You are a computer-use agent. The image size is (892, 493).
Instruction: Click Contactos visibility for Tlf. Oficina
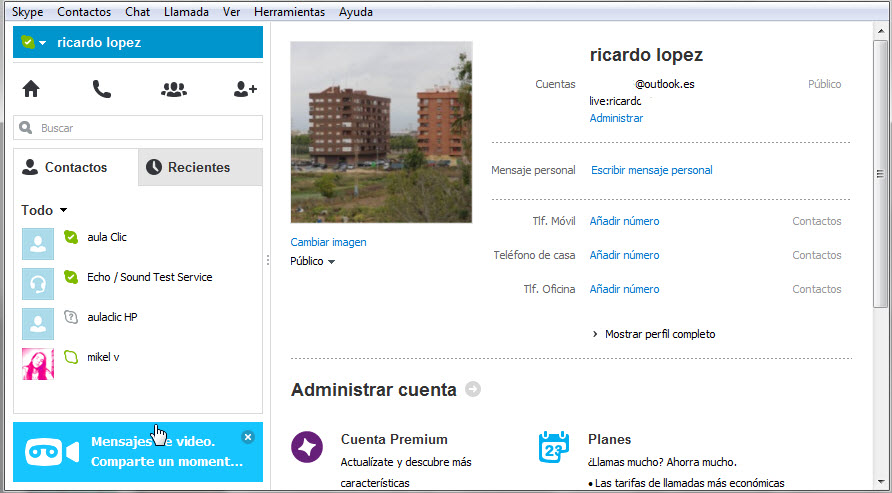(x=817, y=289)
